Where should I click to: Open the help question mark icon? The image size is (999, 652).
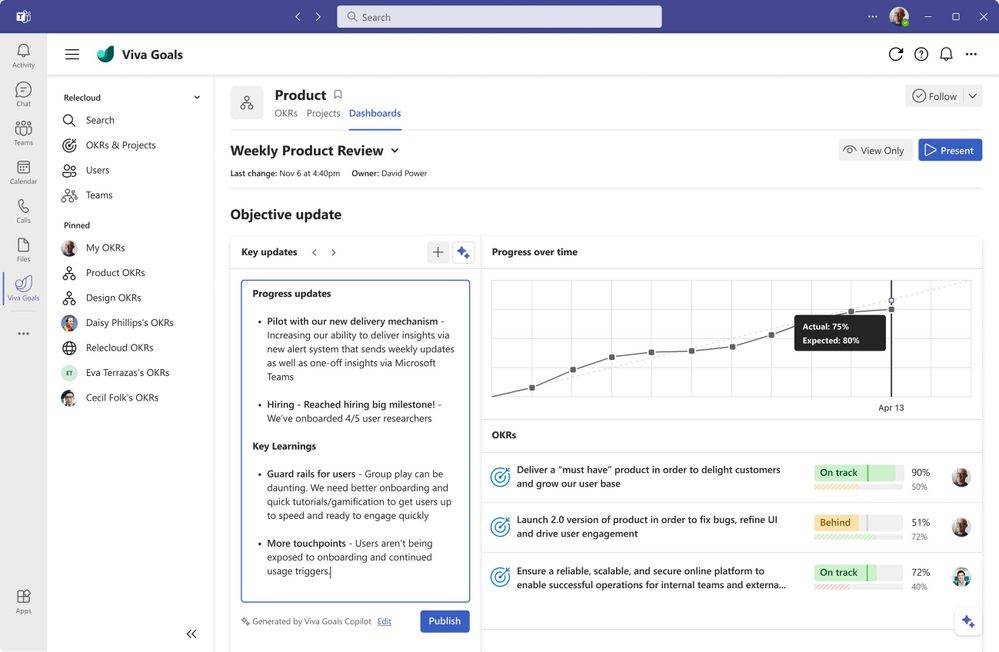(921, 54)
